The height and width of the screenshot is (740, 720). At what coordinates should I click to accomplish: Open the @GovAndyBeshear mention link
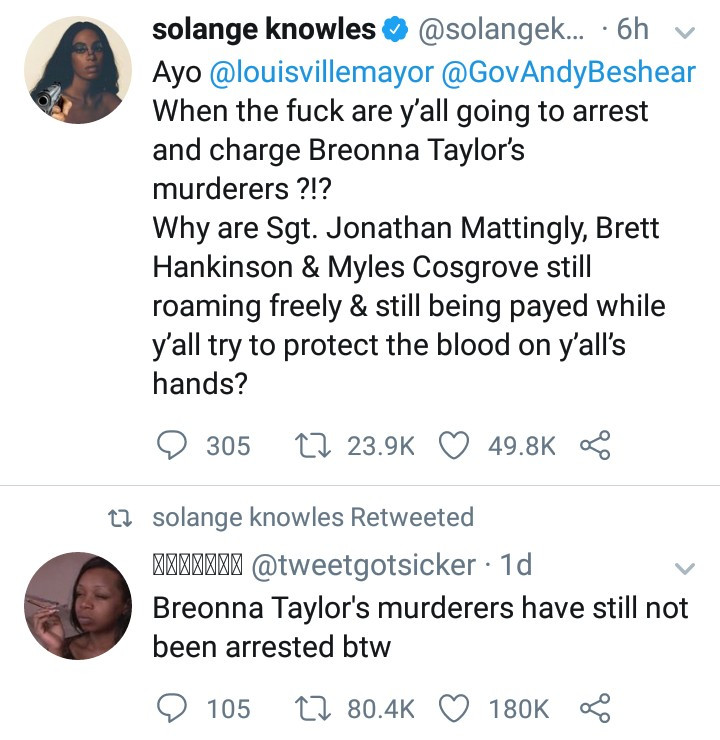click(568, 72)
